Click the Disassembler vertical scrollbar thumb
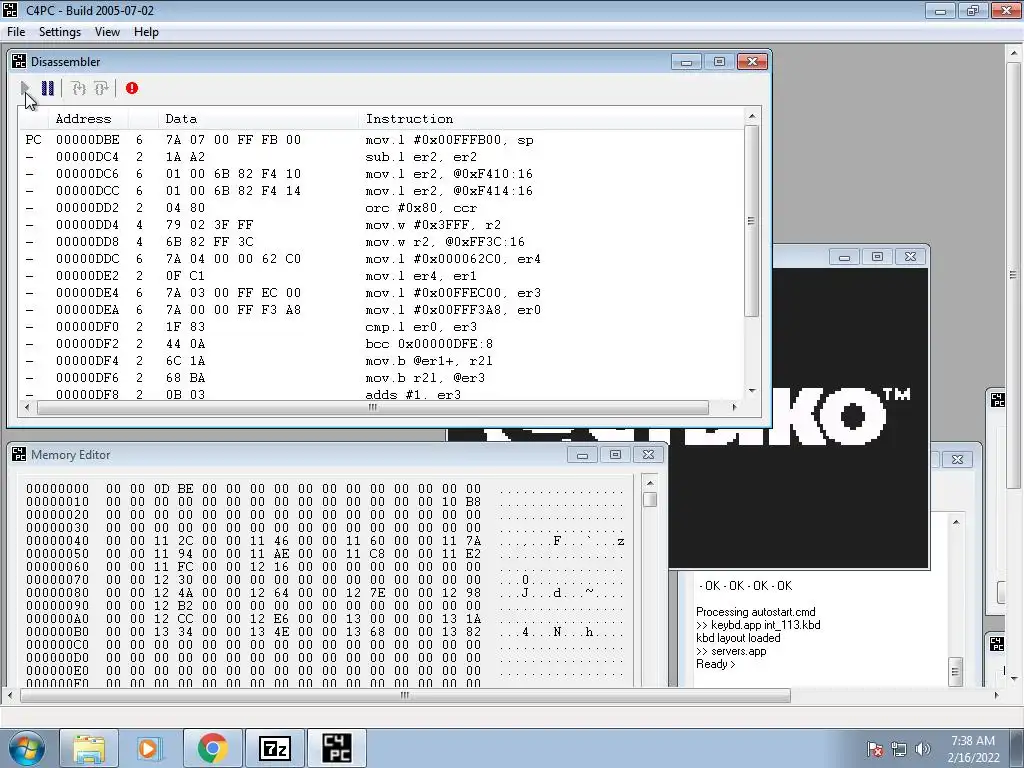Screen dimensions: 1024x768 pos(752,221)
